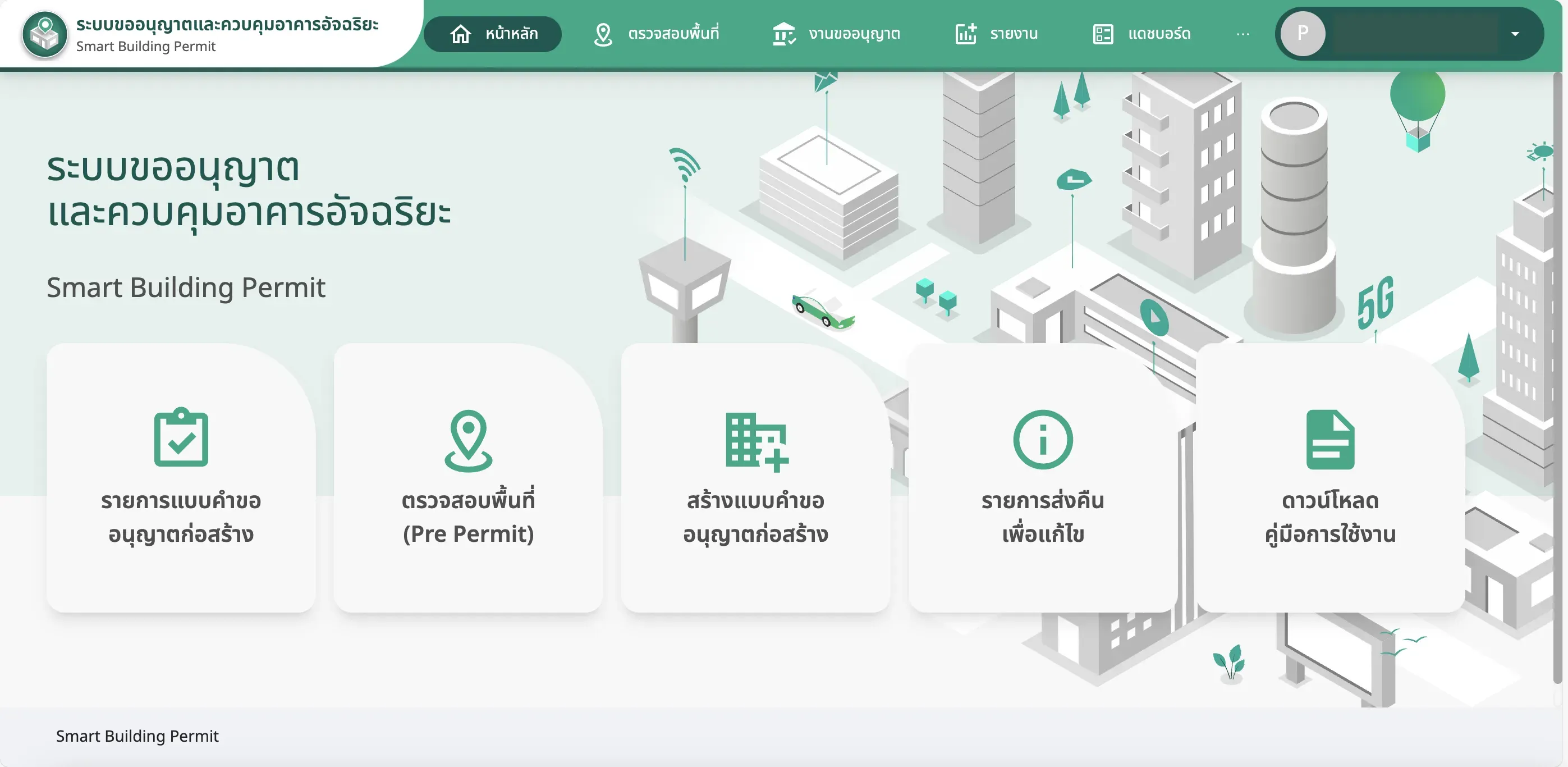Click the info circle icon card

pos(1043,439)
